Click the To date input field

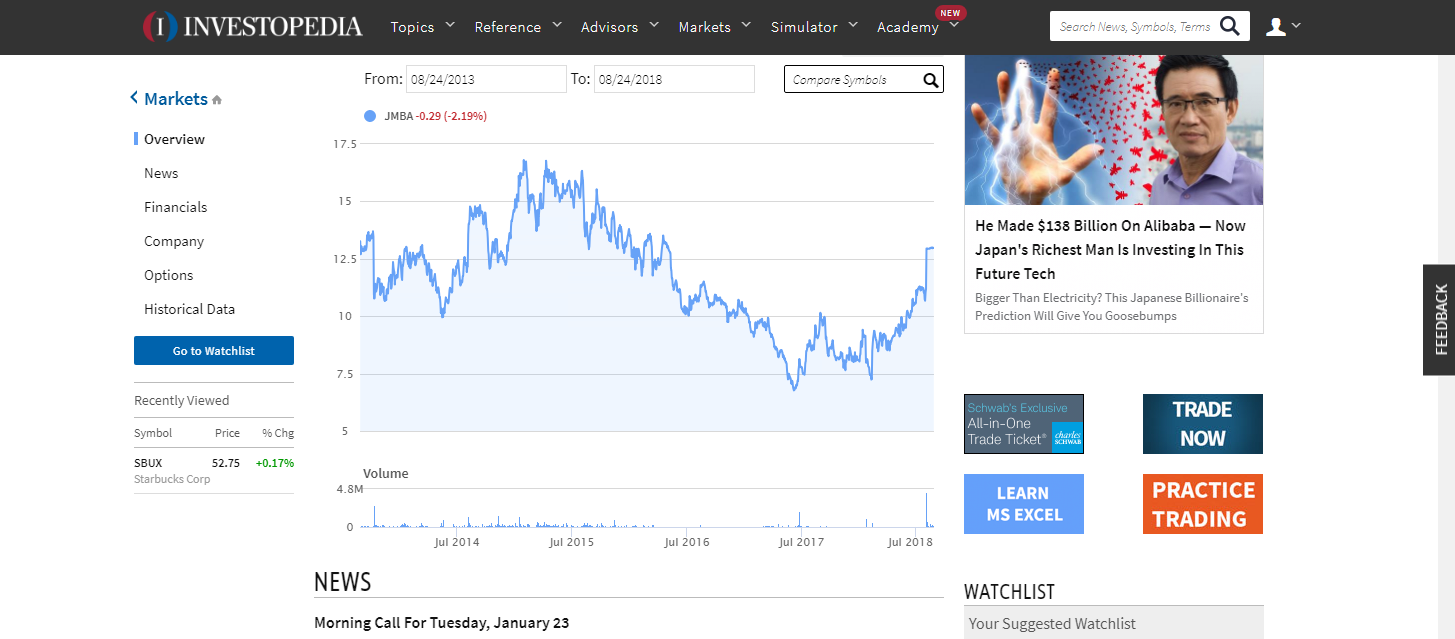tap(674, 79)
